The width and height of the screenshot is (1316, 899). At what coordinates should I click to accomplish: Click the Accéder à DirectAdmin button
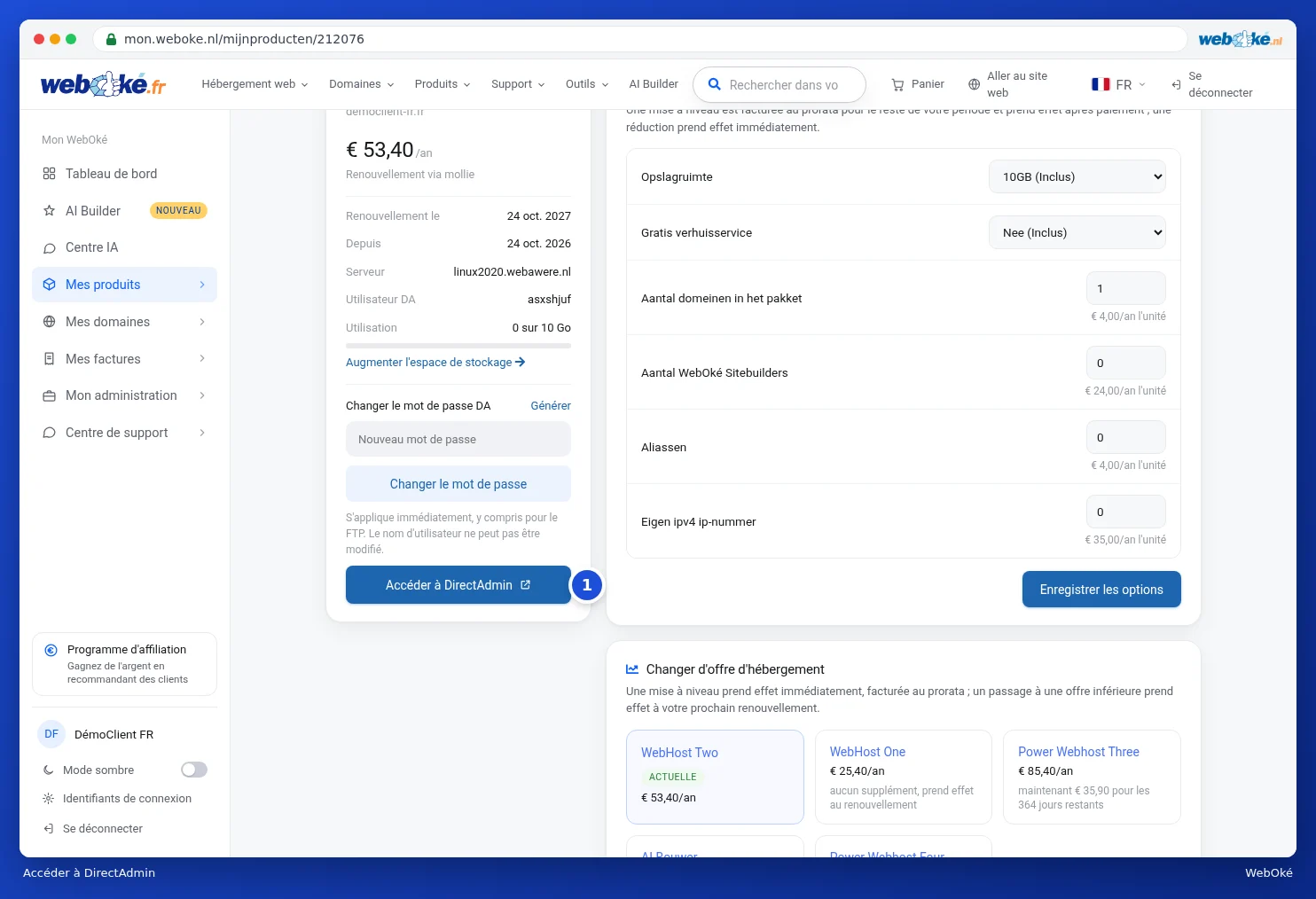[x=458, y=585]
